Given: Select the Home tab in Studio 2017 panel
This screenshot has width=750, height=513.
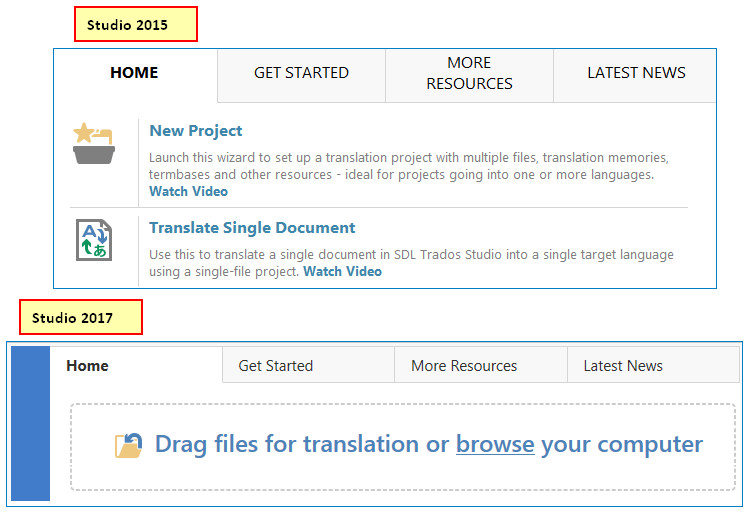Looking at the screenshot, I should tap(87, 366).
